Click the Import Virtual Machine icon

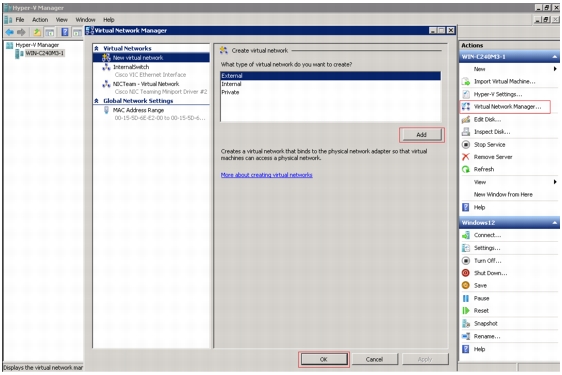(466, 81)
